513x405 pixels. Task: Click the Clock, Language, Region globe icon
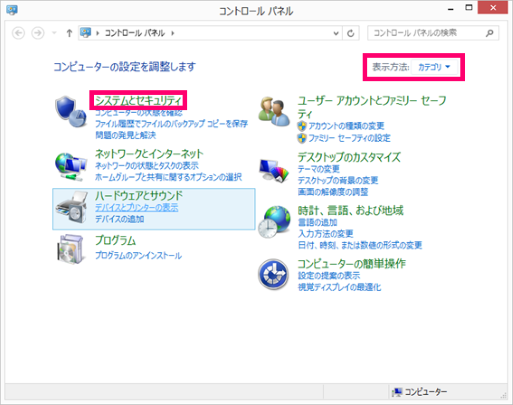point(274,222)
